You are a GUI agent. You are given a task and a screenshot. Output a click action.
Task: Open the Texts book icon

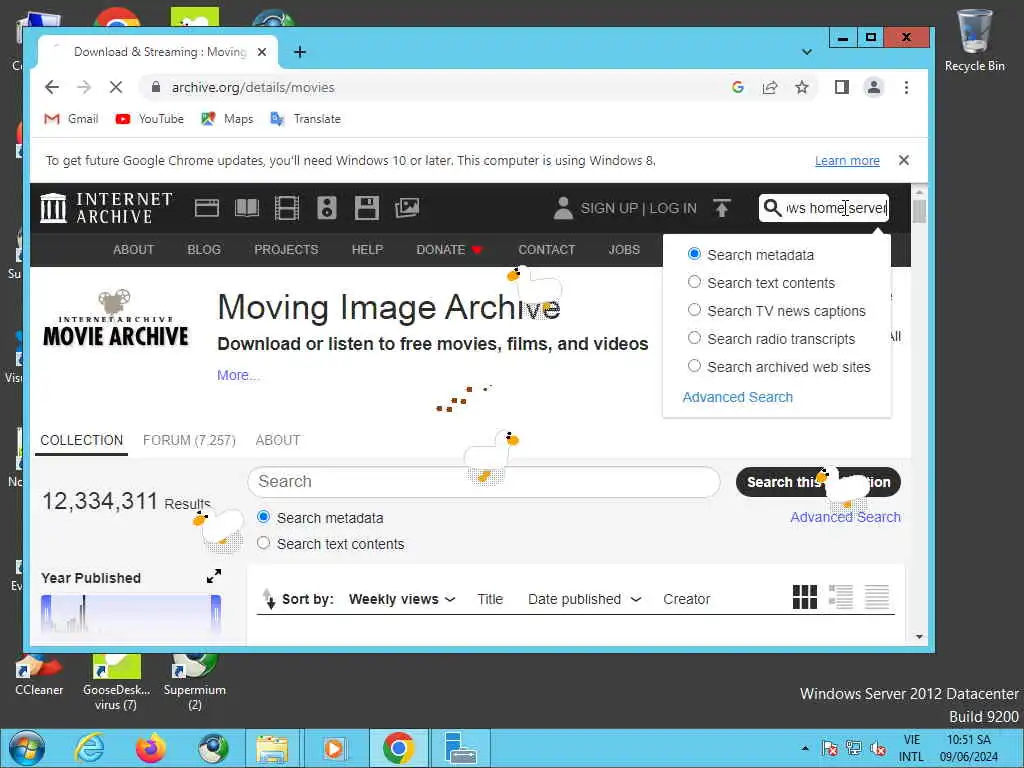pos(247,208)
